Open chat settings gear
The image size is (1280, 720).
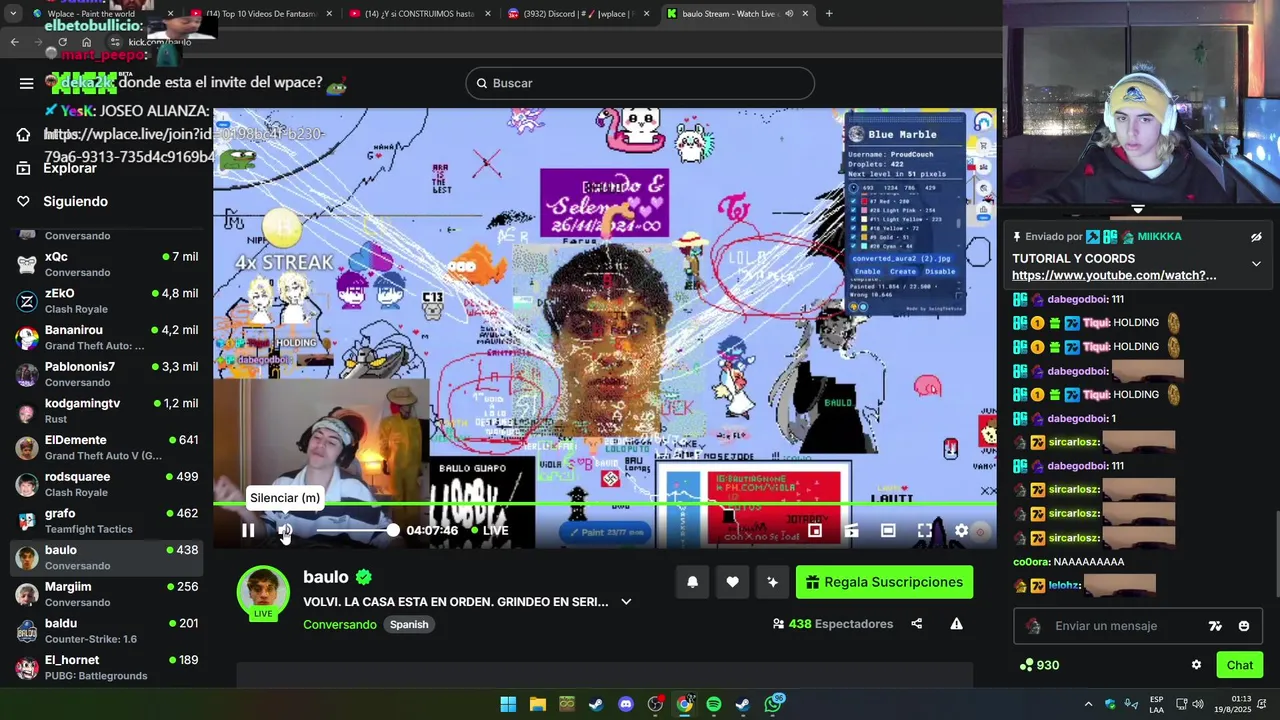[1196, 665]
